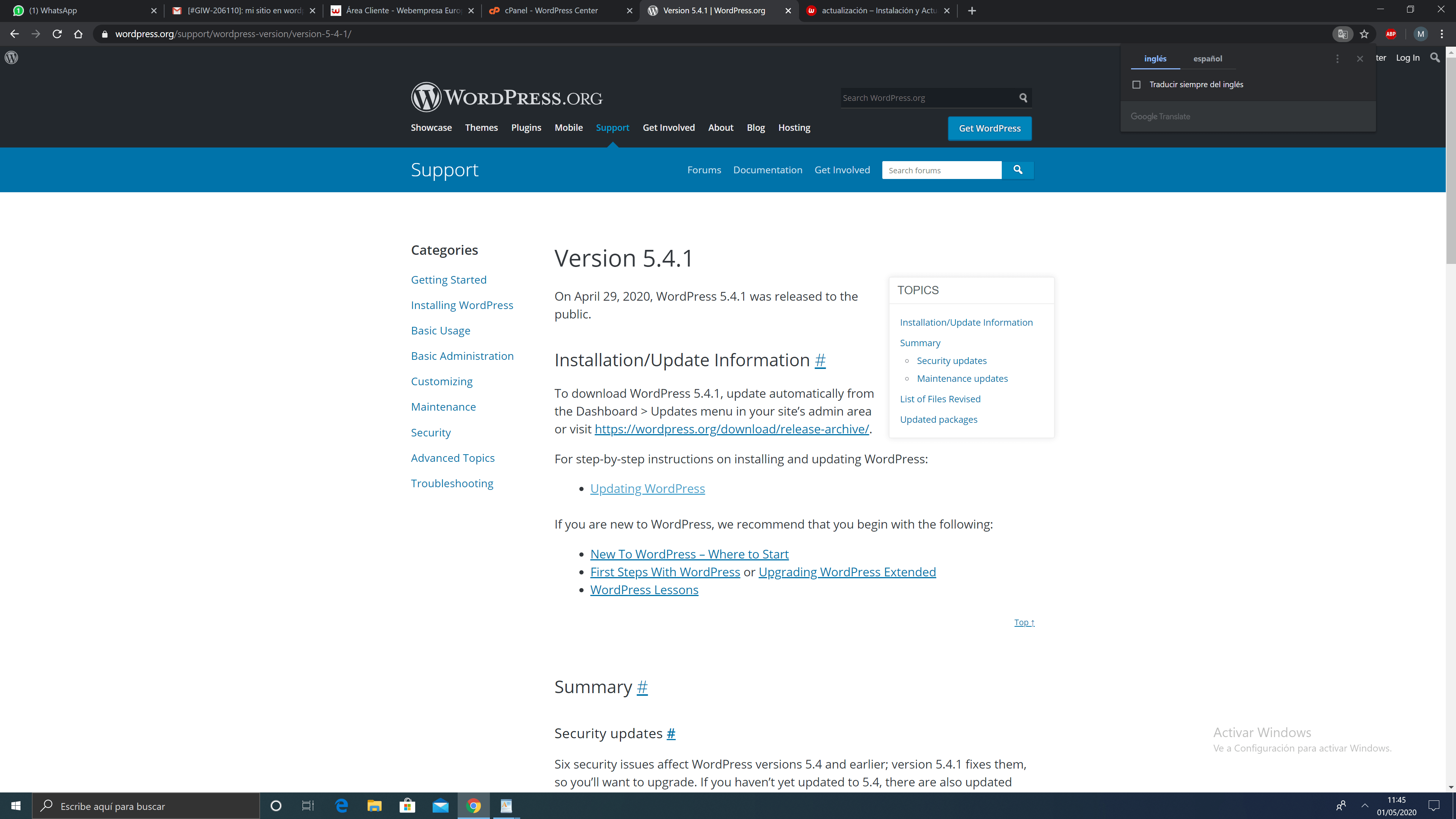Select the 'español' translate tab
The image size is (1456, 819).
pyautogui.click(x=1208, y=59)
